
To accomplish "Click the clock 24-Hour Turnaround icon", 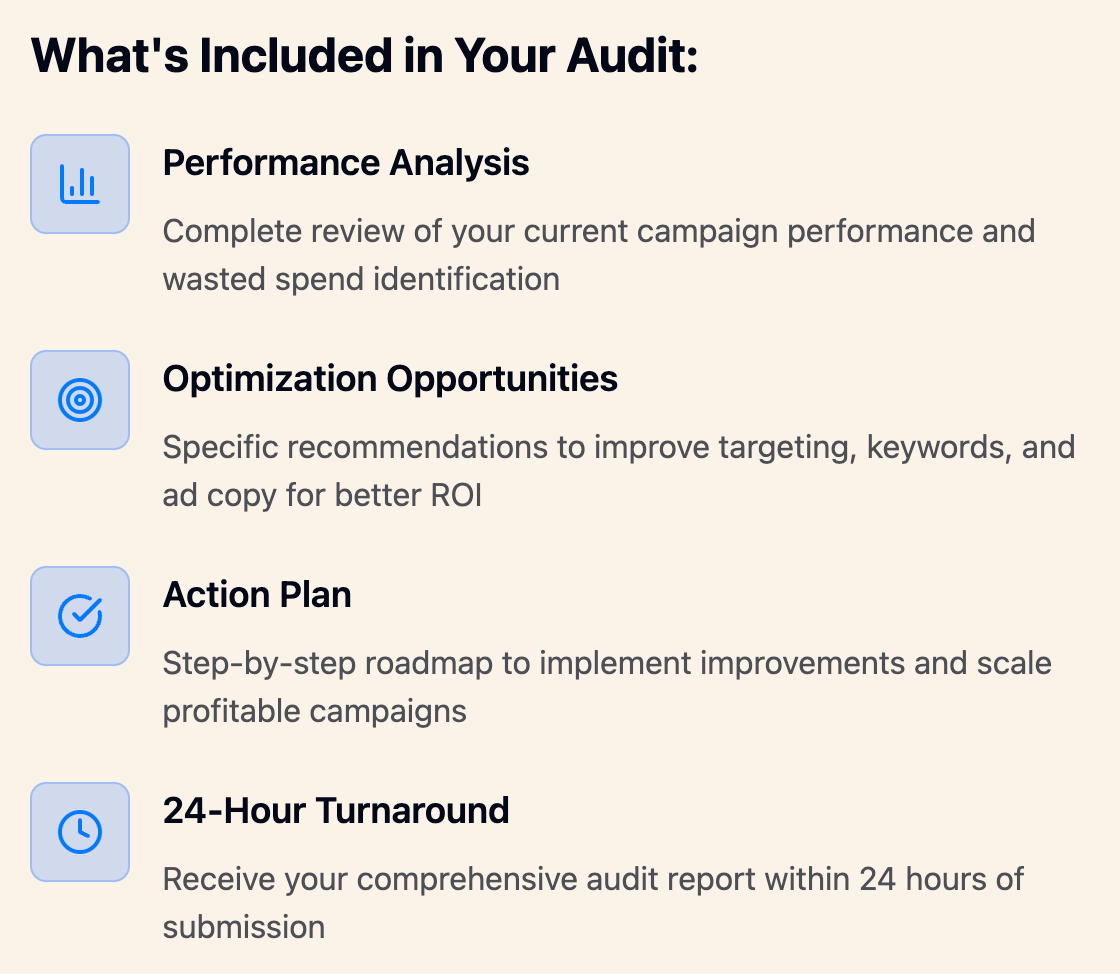I will coord(80,832).
